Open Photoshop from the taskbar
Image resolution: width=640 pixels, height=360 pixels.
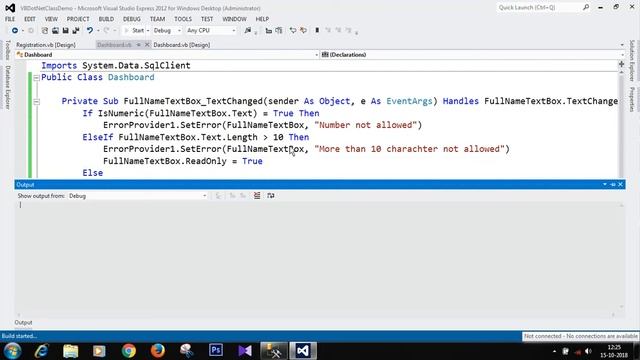click(x=216, y=350)
